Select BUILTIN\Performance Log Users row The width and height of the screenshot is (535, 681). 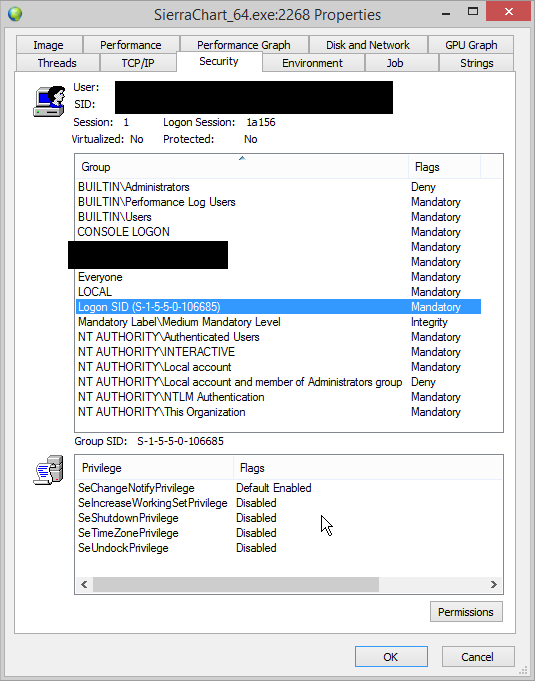click(278, 202)
